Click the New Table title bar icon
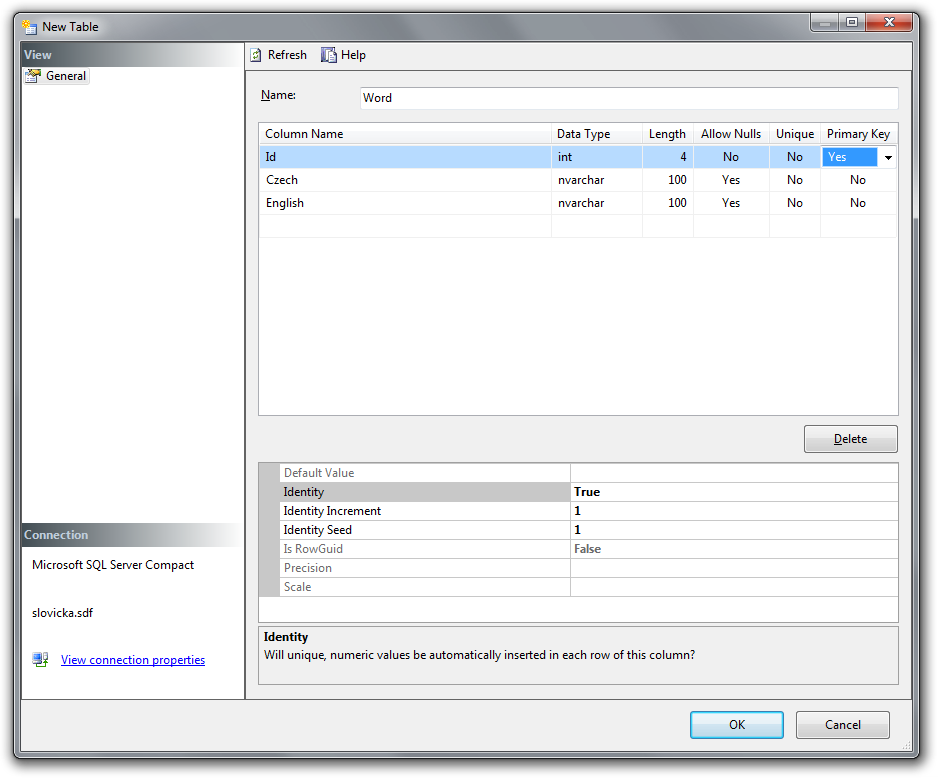 pyautogui.click(x=29, y=26)
